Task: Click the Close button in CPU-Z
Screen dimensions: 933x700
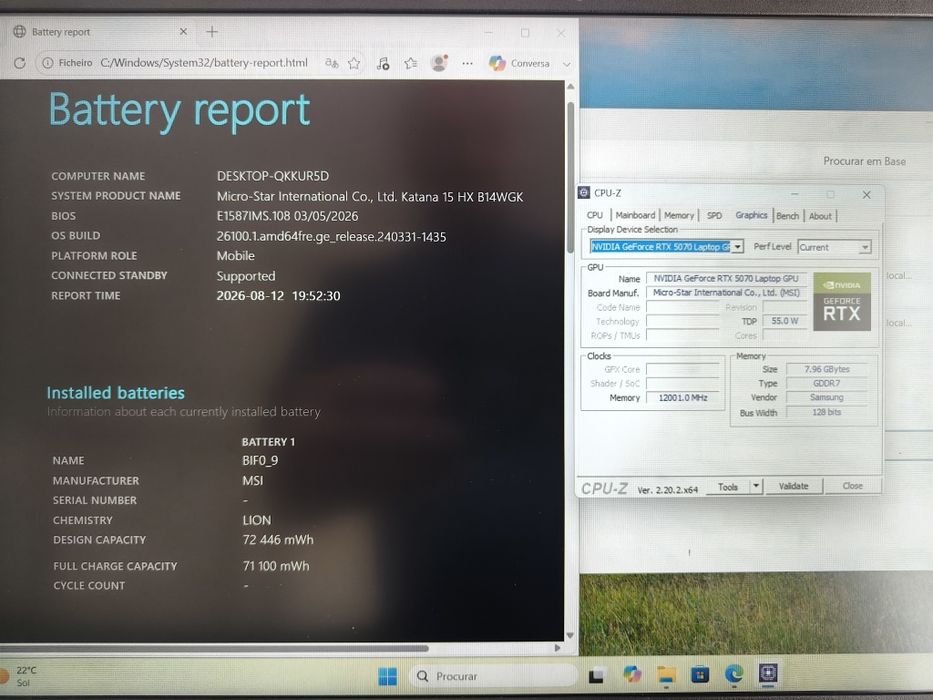Action: (852, 486)
